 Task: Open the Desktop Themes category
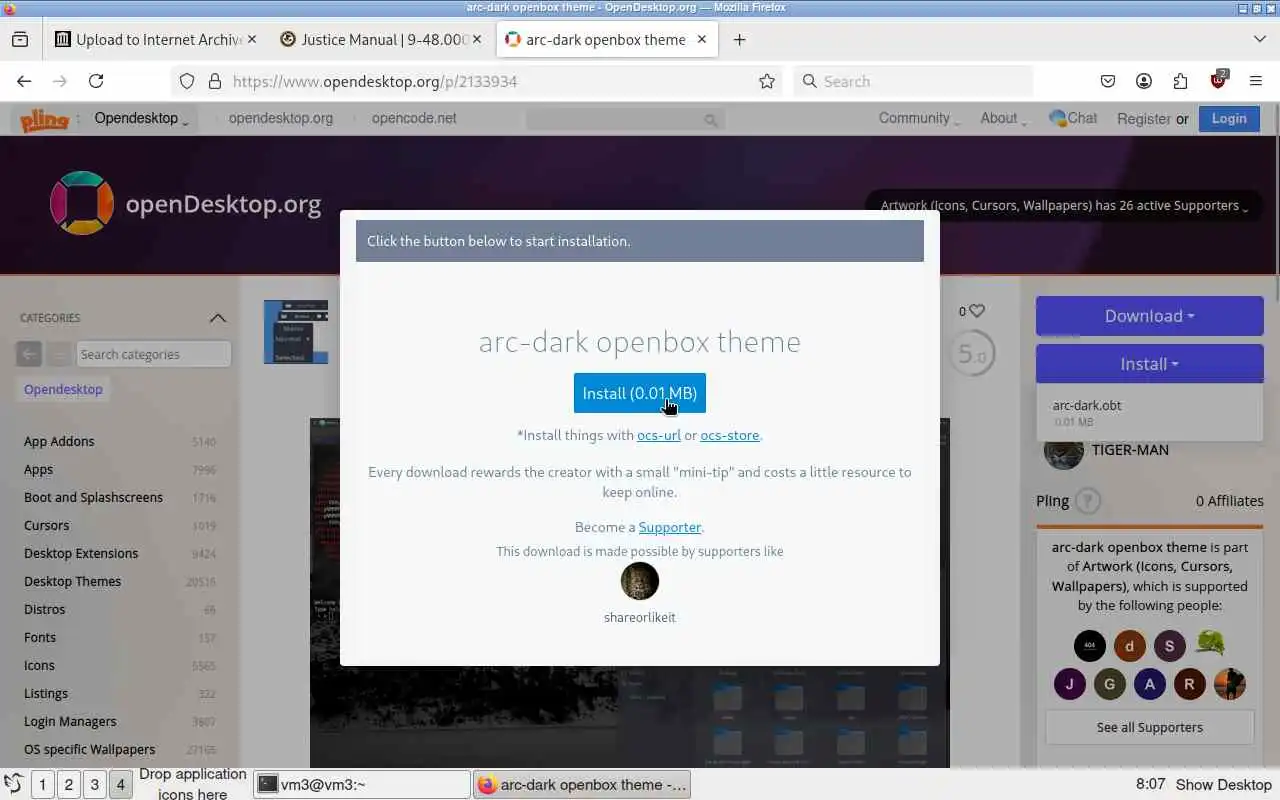coord(72,581)
